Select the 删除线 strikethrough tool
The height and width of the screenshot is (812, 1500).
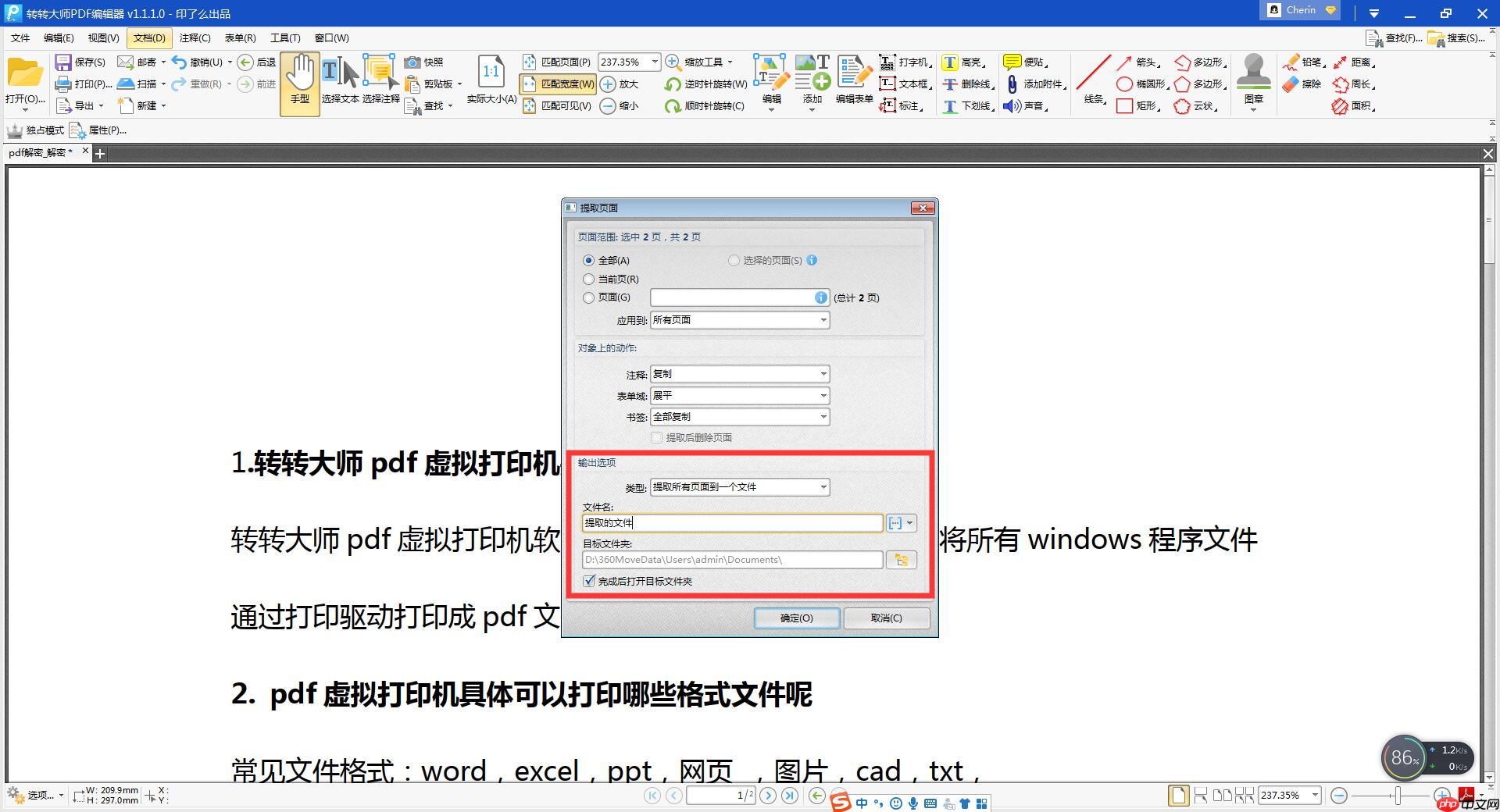click(x=968, y=84)
